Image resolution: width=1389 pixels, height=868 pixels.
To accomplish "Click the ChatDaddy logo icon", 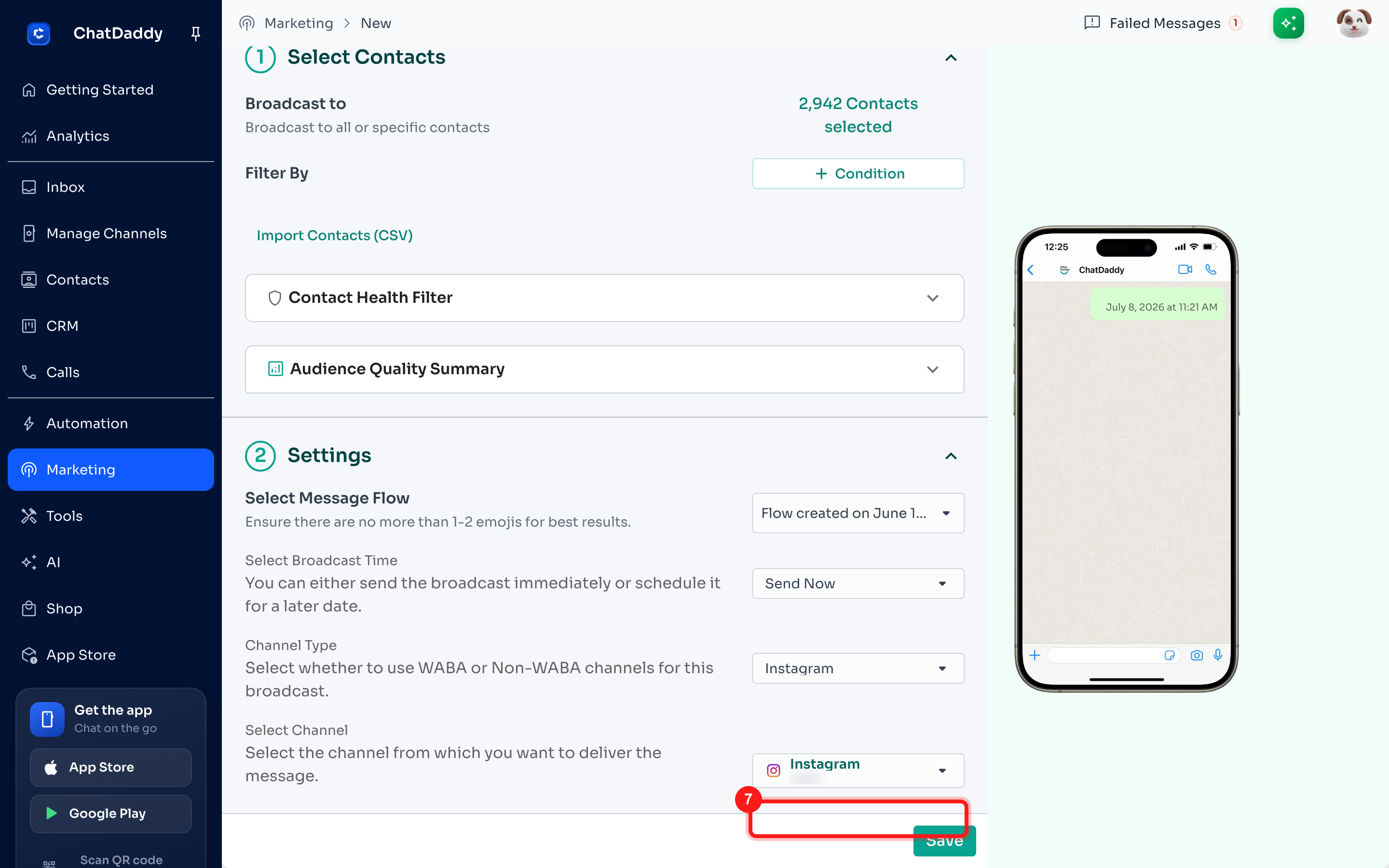I will 39,33.
